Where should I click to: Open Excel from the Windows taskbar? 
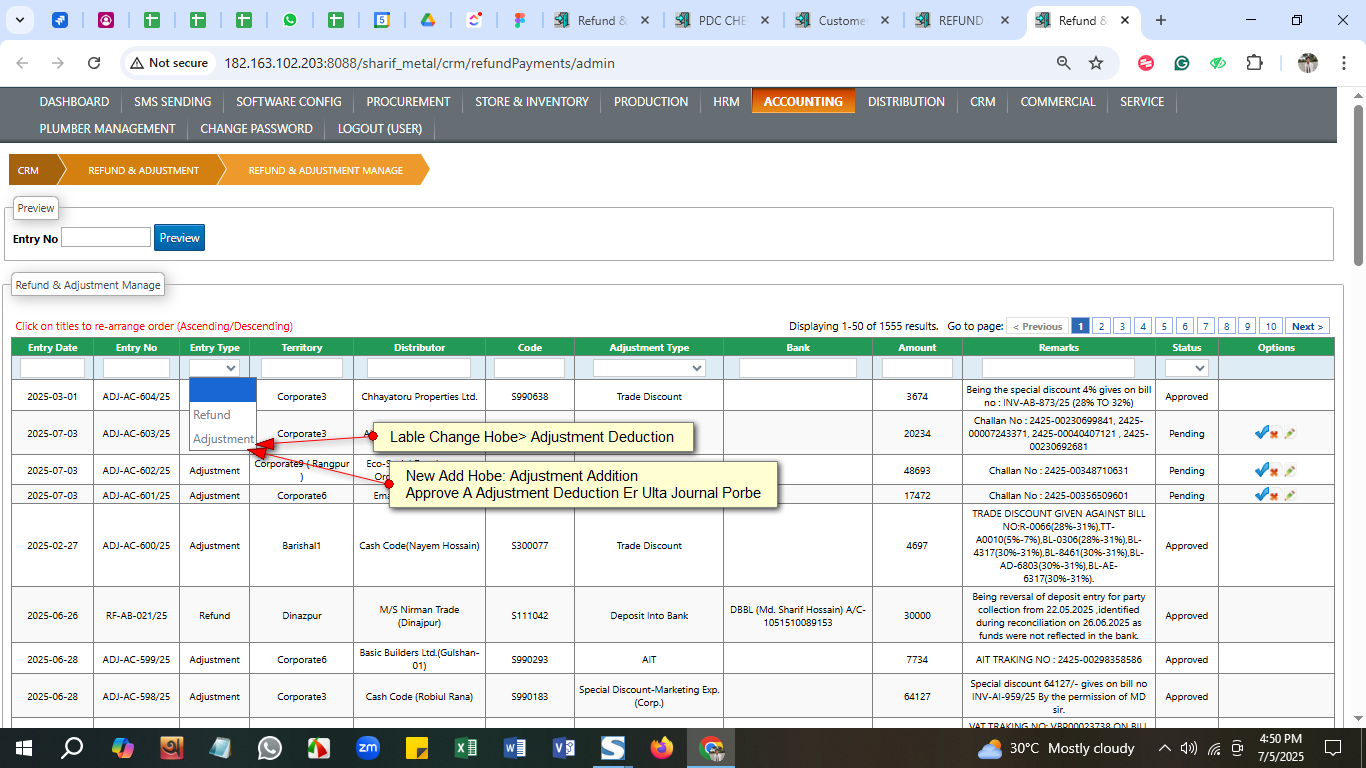pyautogui.click(x=466, y=748)
